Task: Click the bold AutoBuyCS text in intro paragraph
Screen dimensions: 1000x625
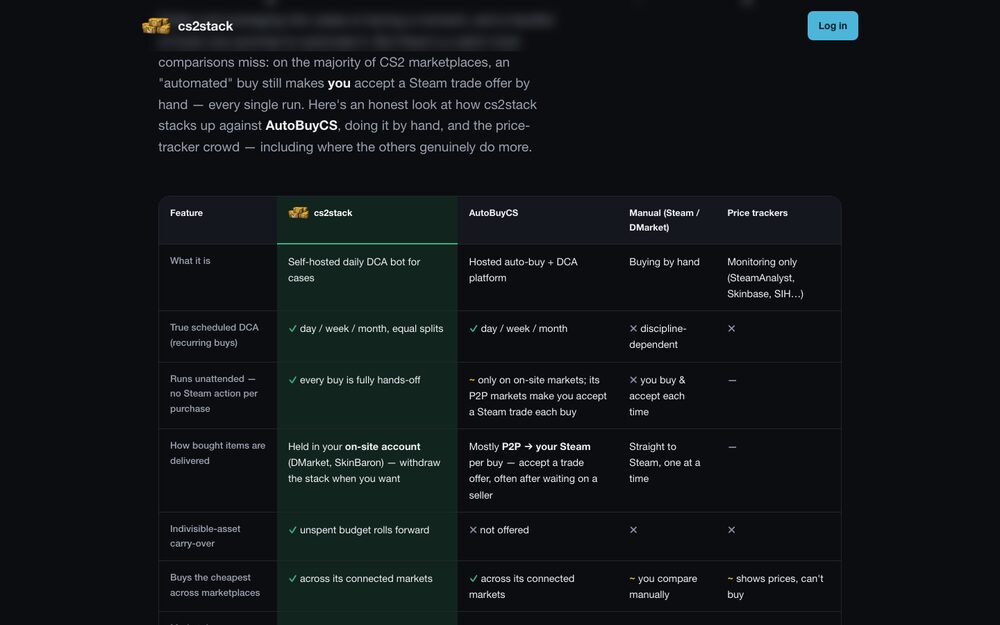Action: coord(301,126)
